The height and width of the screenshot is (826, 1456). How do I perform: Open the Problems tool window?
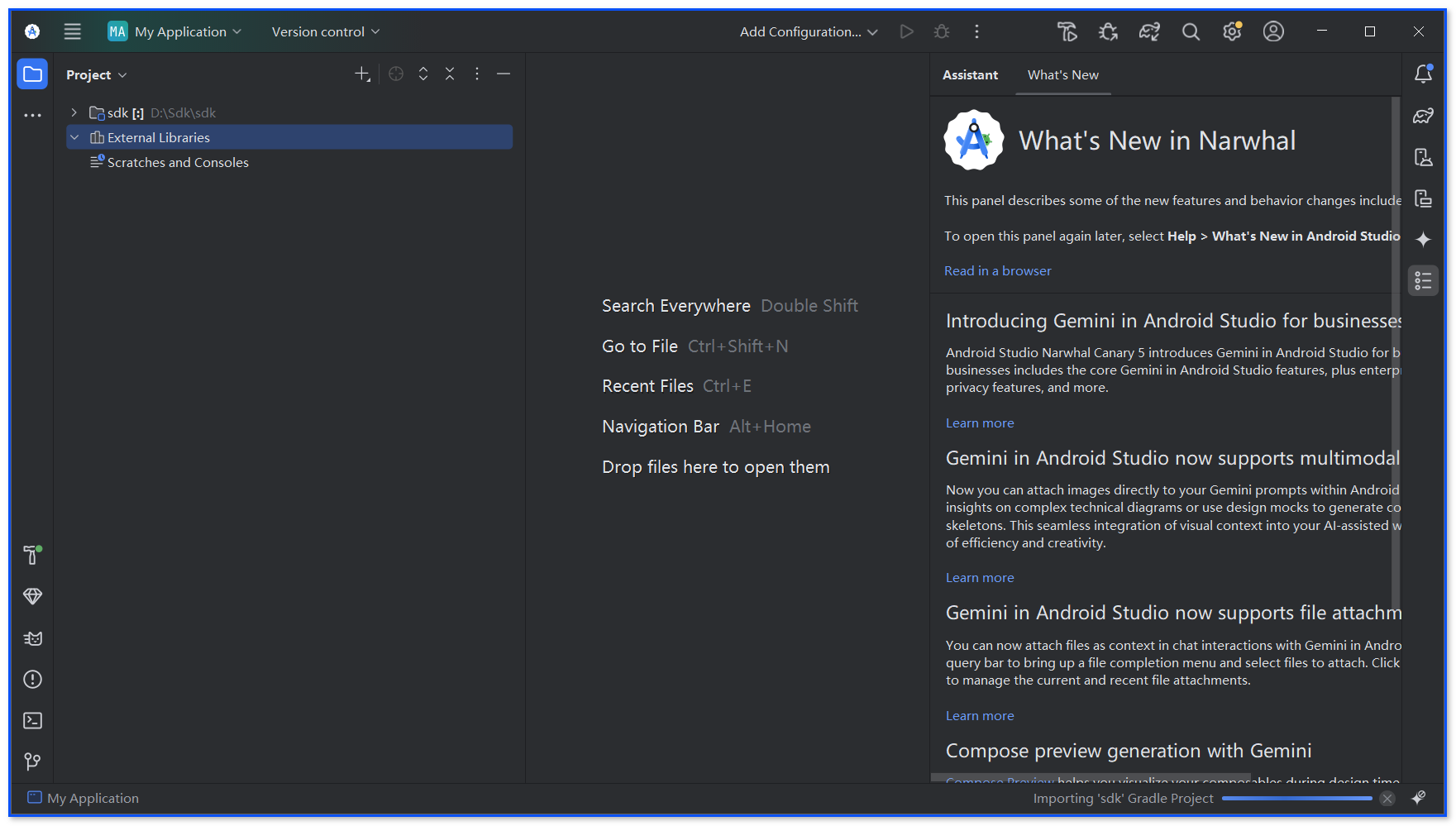(x=32, y=680)
